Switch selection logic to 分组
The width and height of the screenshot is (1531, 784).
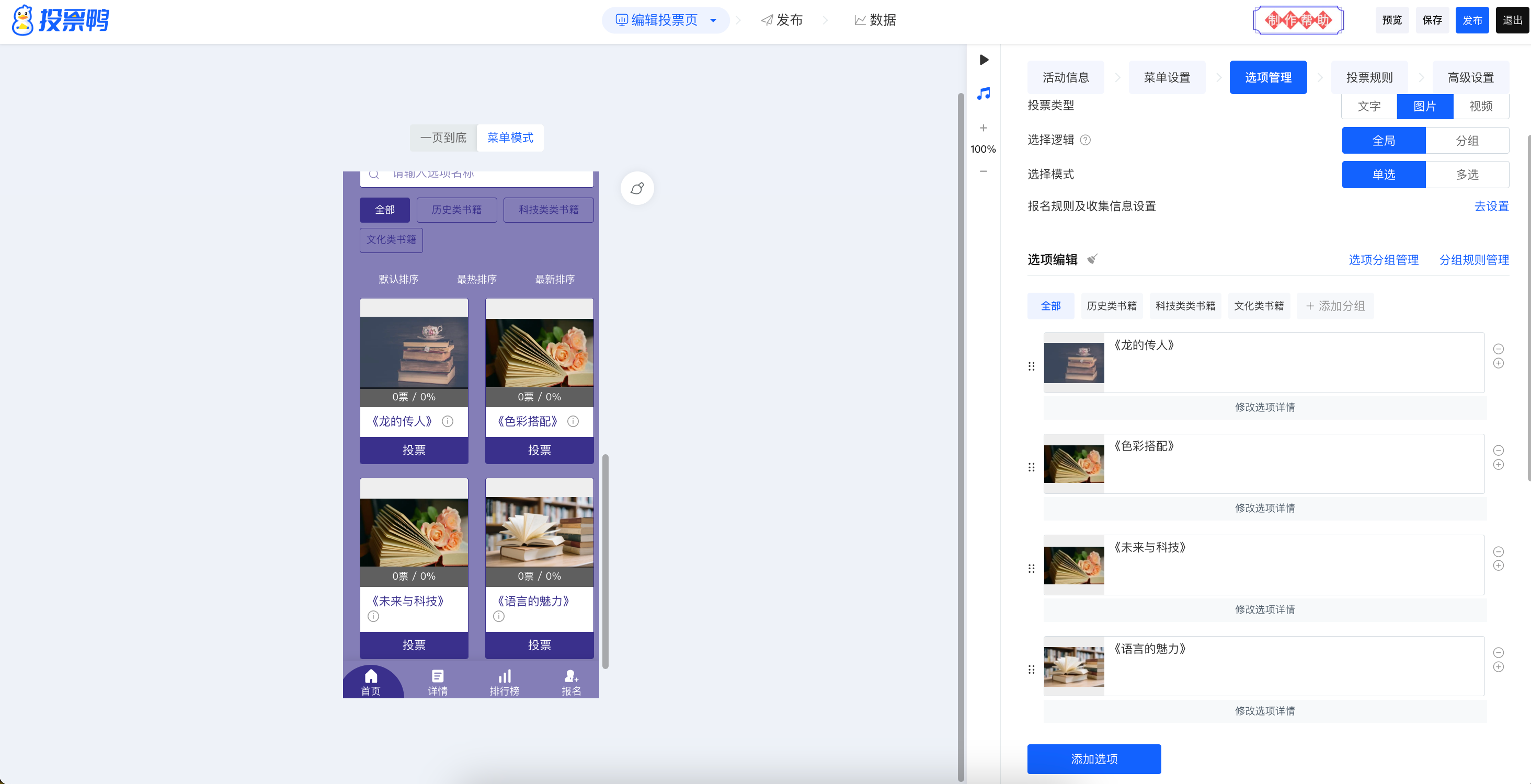click(1467, 141)
